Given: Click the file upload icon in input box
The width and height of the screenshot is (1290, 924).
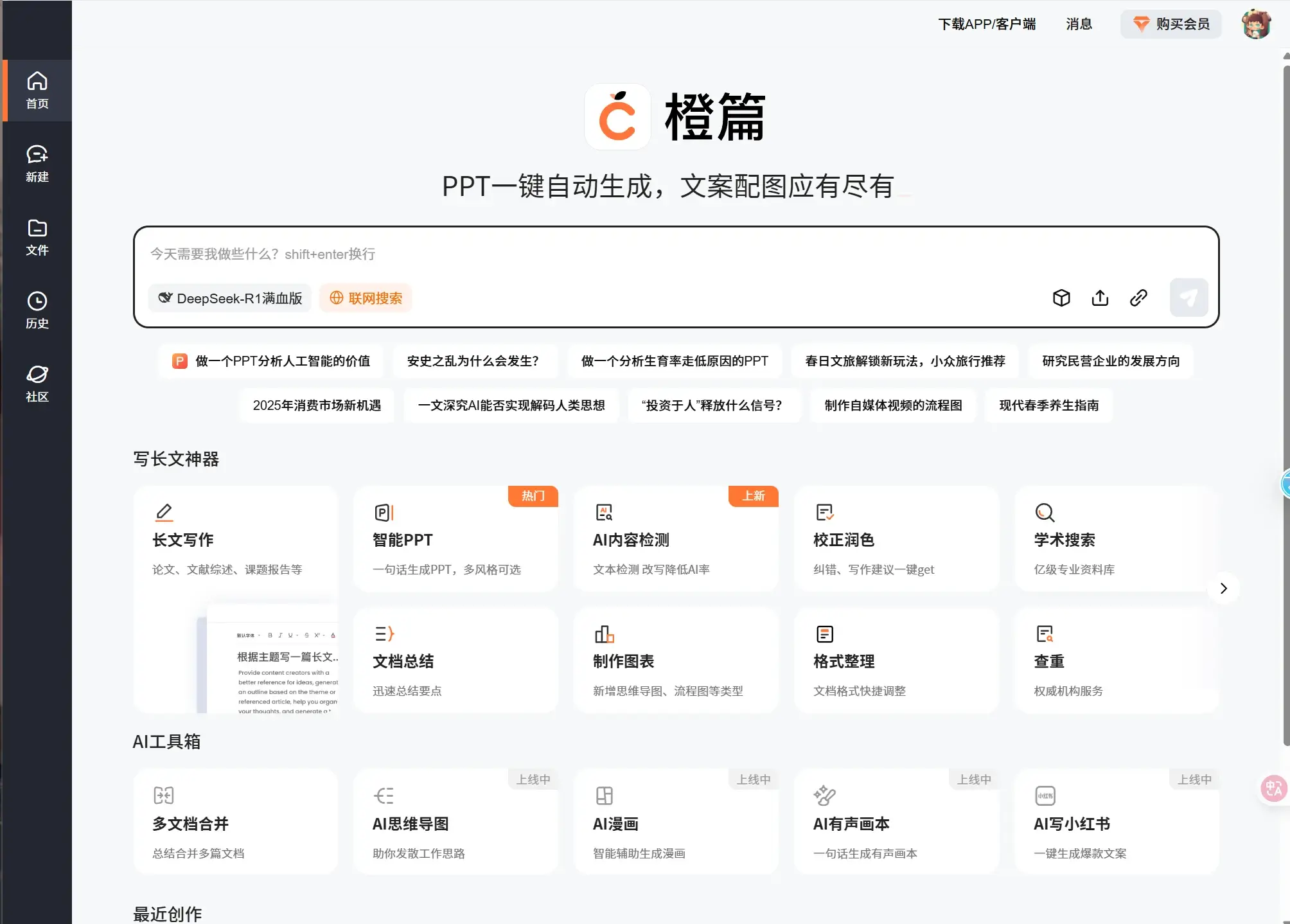Looking at the screenshot, I should (x=1099, y=298).
